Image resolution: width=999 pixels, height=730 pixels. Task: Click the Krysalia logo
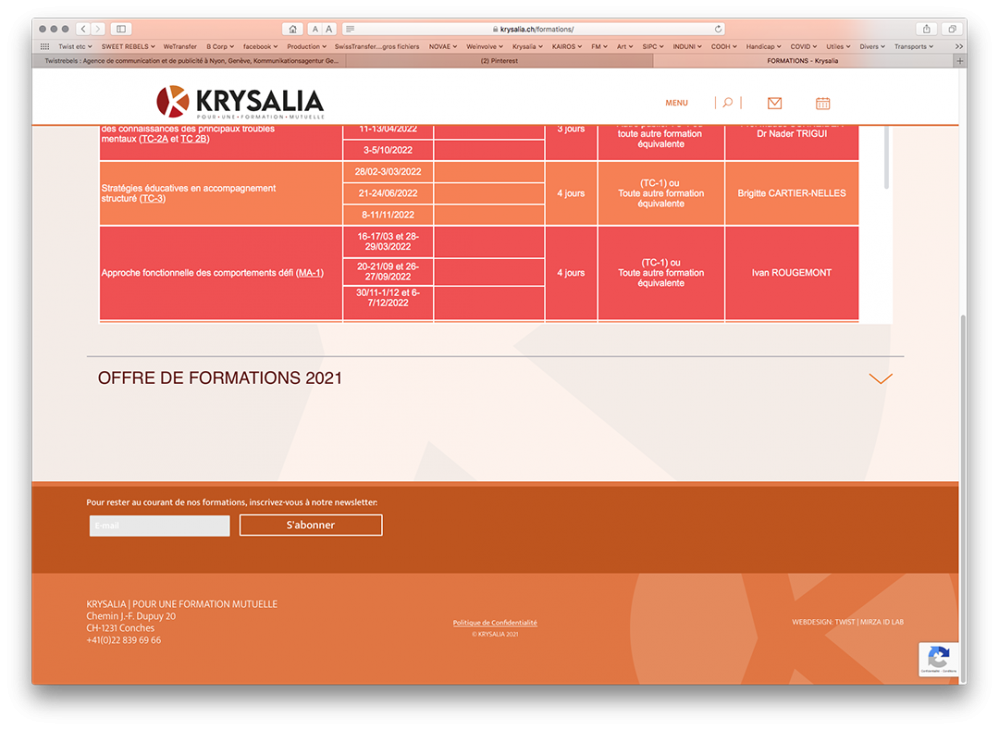(x=239, y=100)
